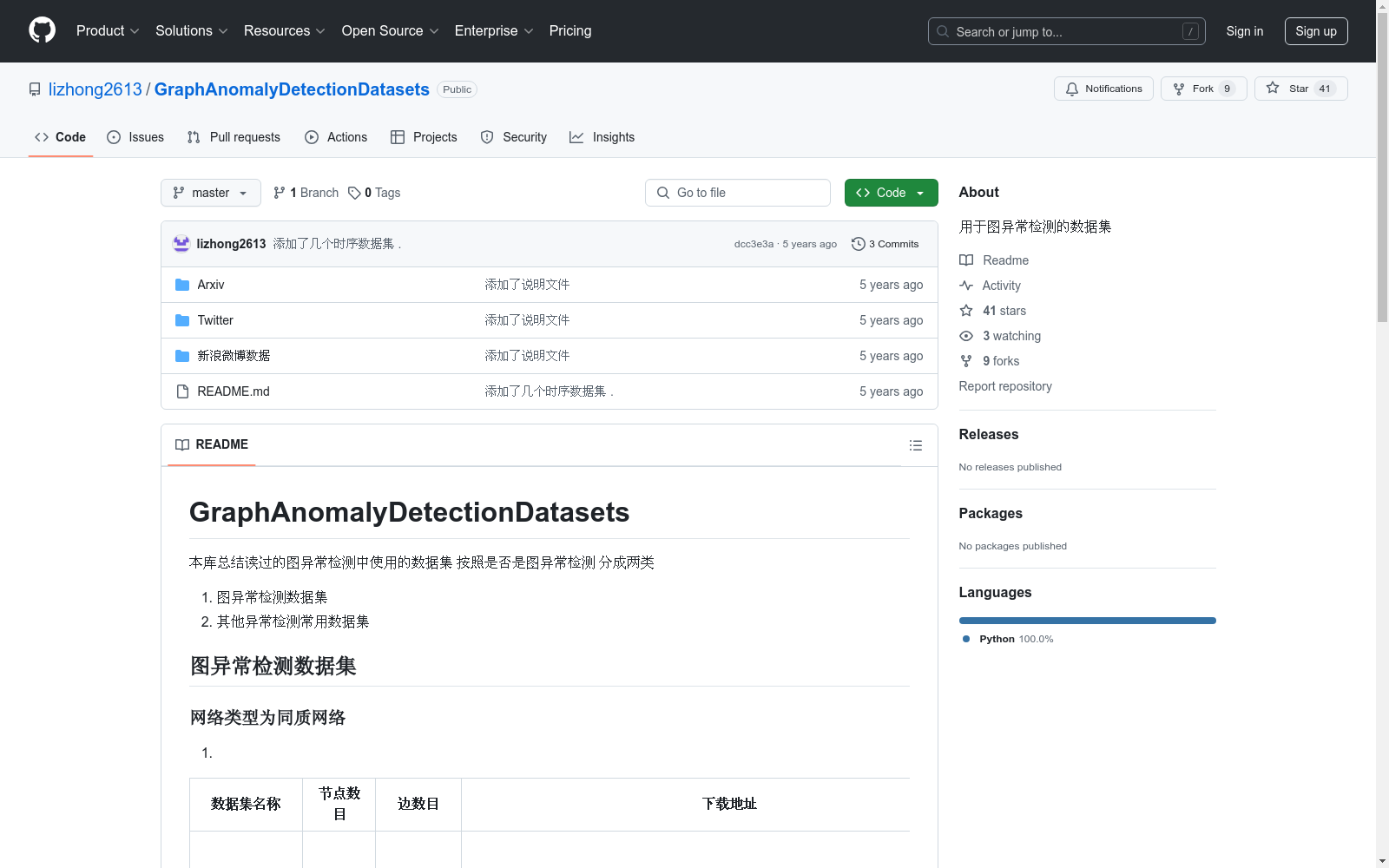Expand the Open Source menu
Screen dimensions: 1389x868
pos(391,30)
